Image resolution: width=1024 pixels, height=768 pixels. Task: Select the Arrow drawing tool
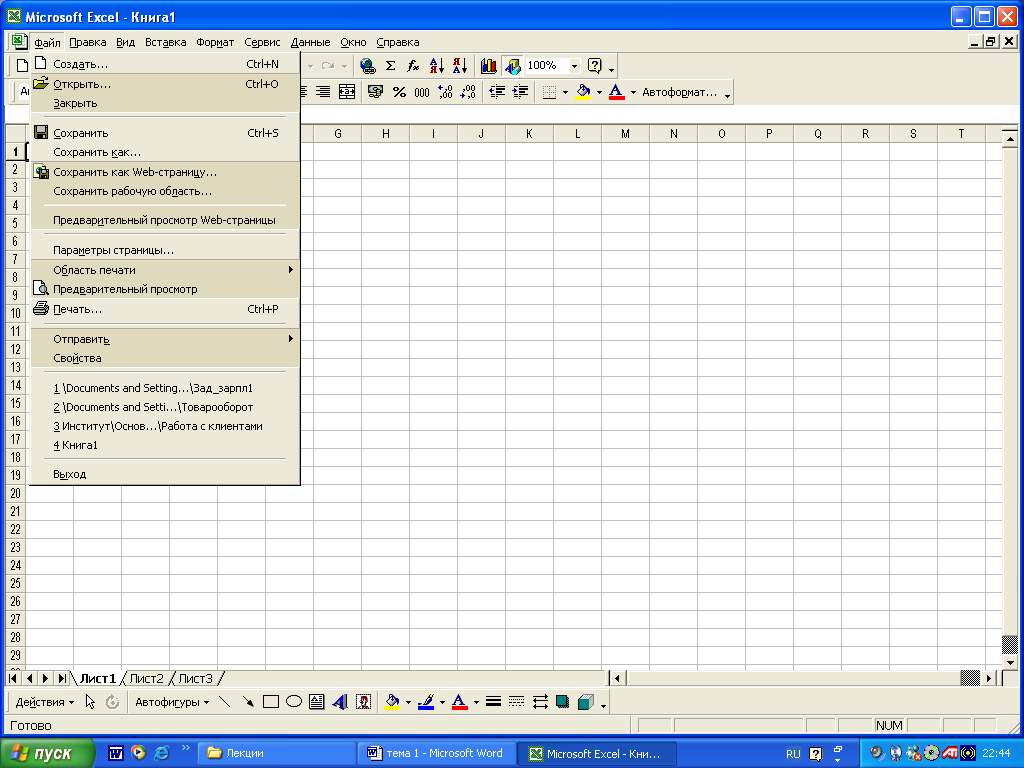coord(248,702)
